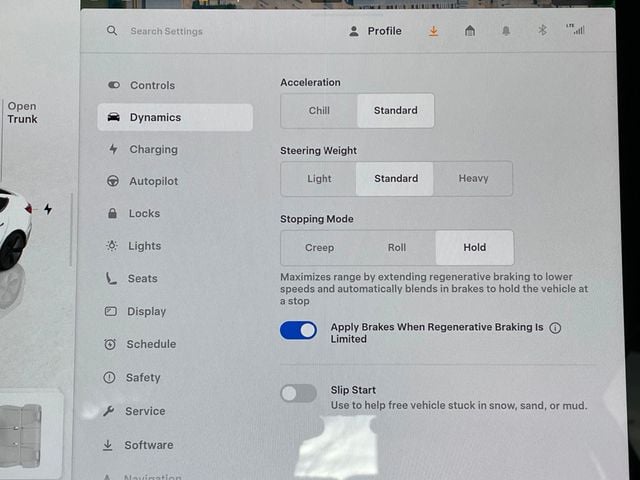Viewport: 640px width, 480px height.
Task: Set Stopping Mode to Roll
Action: 397,247
